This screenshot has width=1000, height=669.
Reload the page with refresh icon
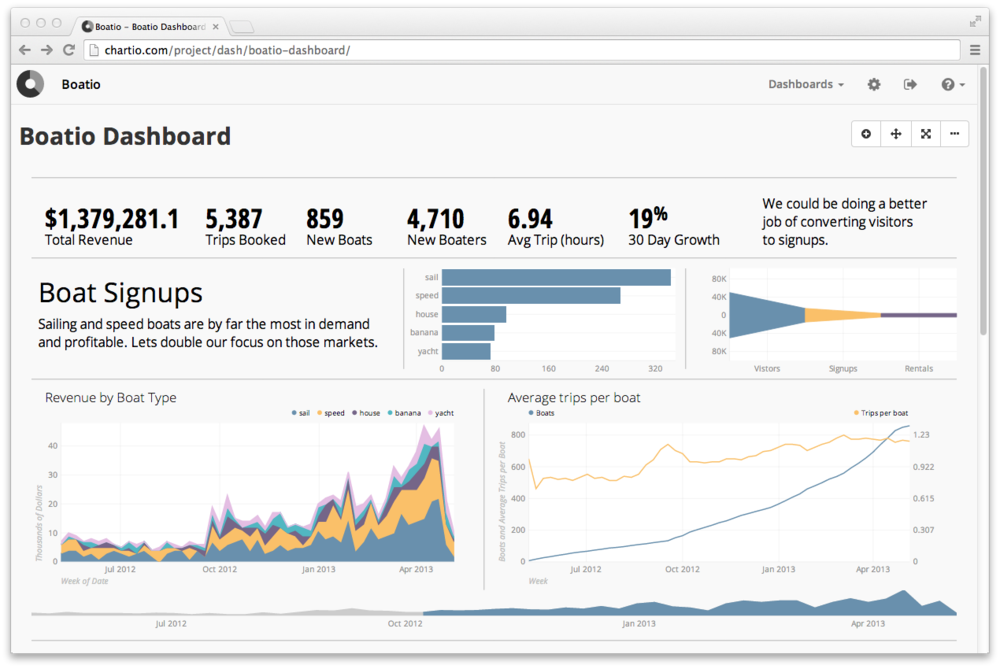click(x=69, y=50)
